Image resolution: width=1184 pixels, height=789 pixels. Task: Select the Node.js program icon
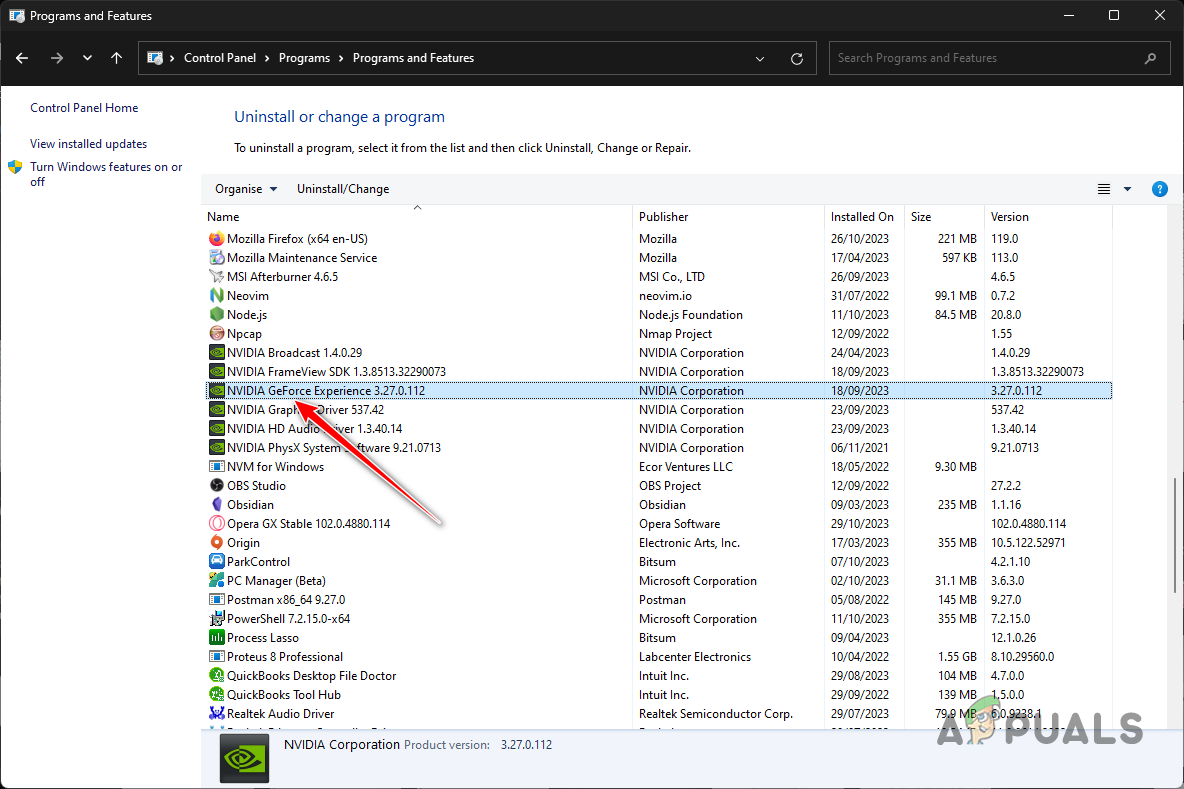[217, 314]
